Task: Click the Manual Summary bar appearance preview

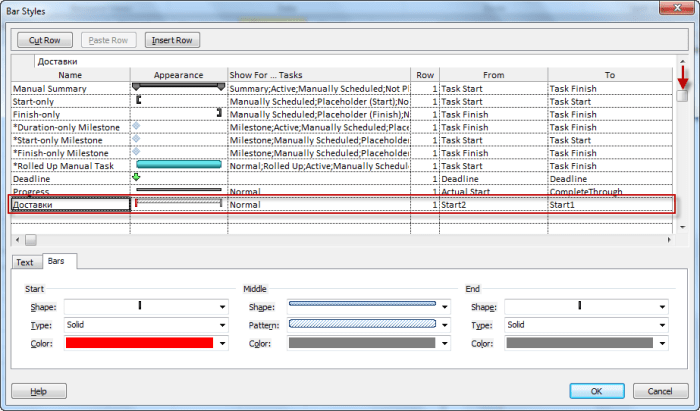Action: coord(178,88)
